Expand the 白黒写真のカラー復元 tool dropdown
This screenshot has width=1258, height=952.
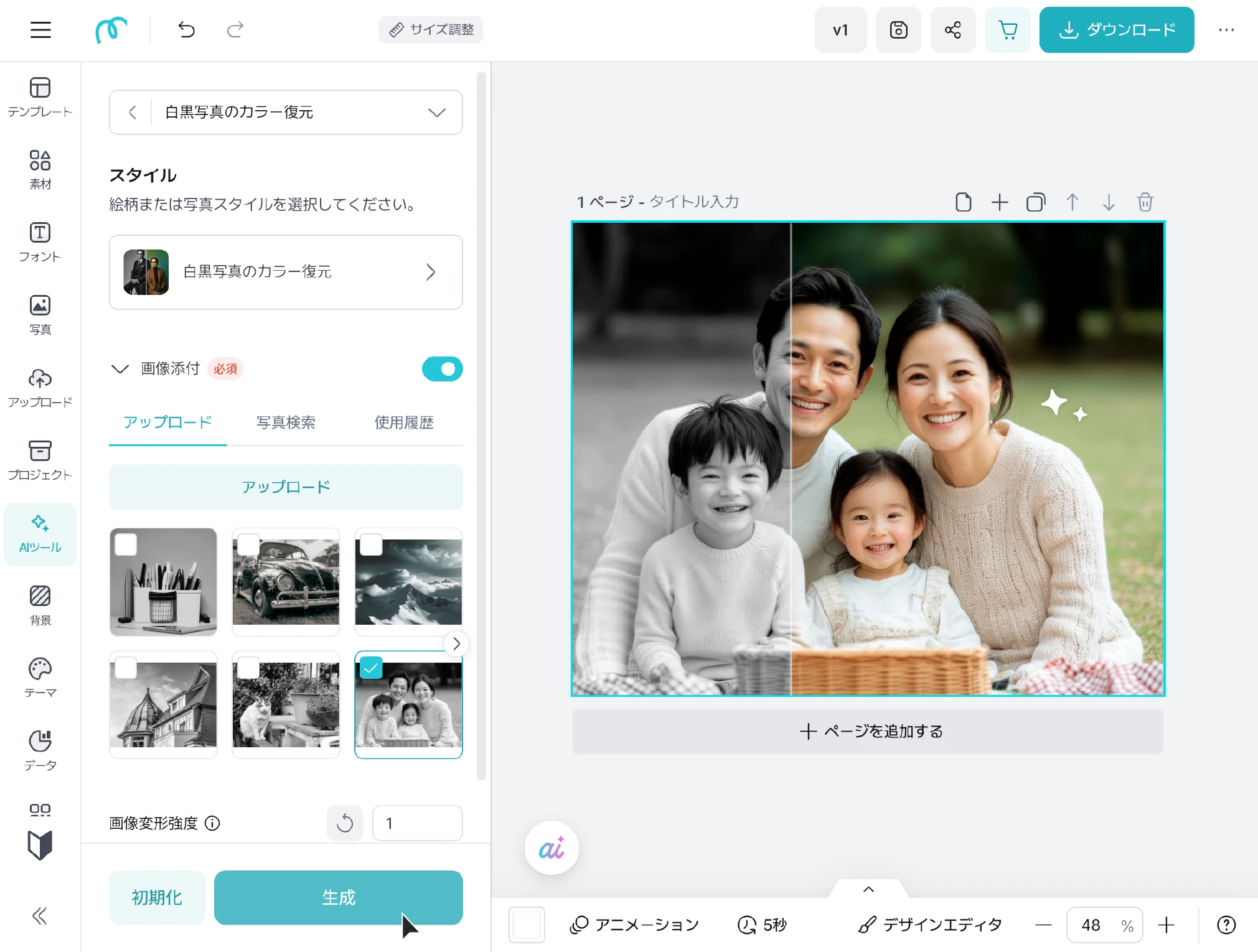click(x=437, y=112)
